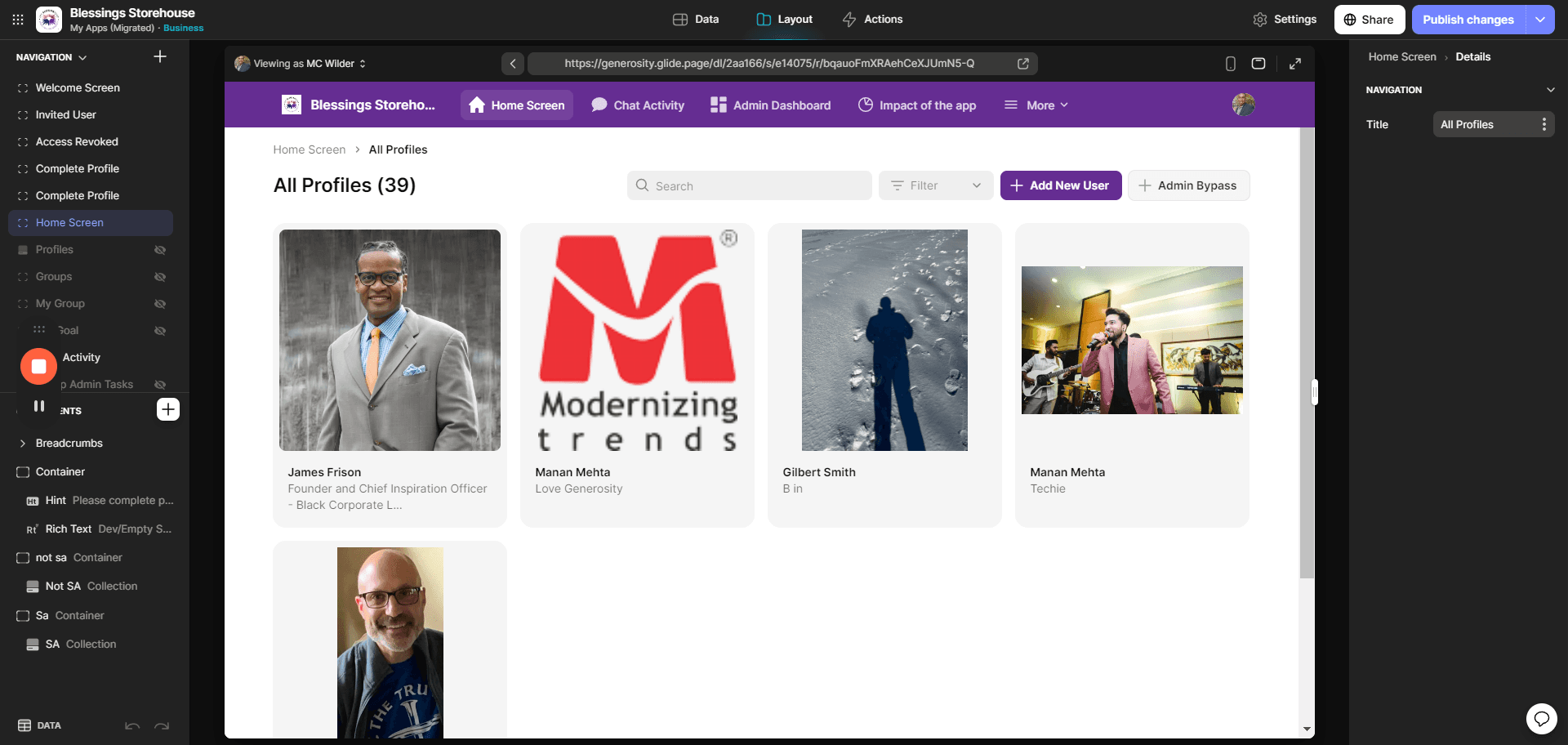Open the Admin Dashboard app tab

[770, 105]
